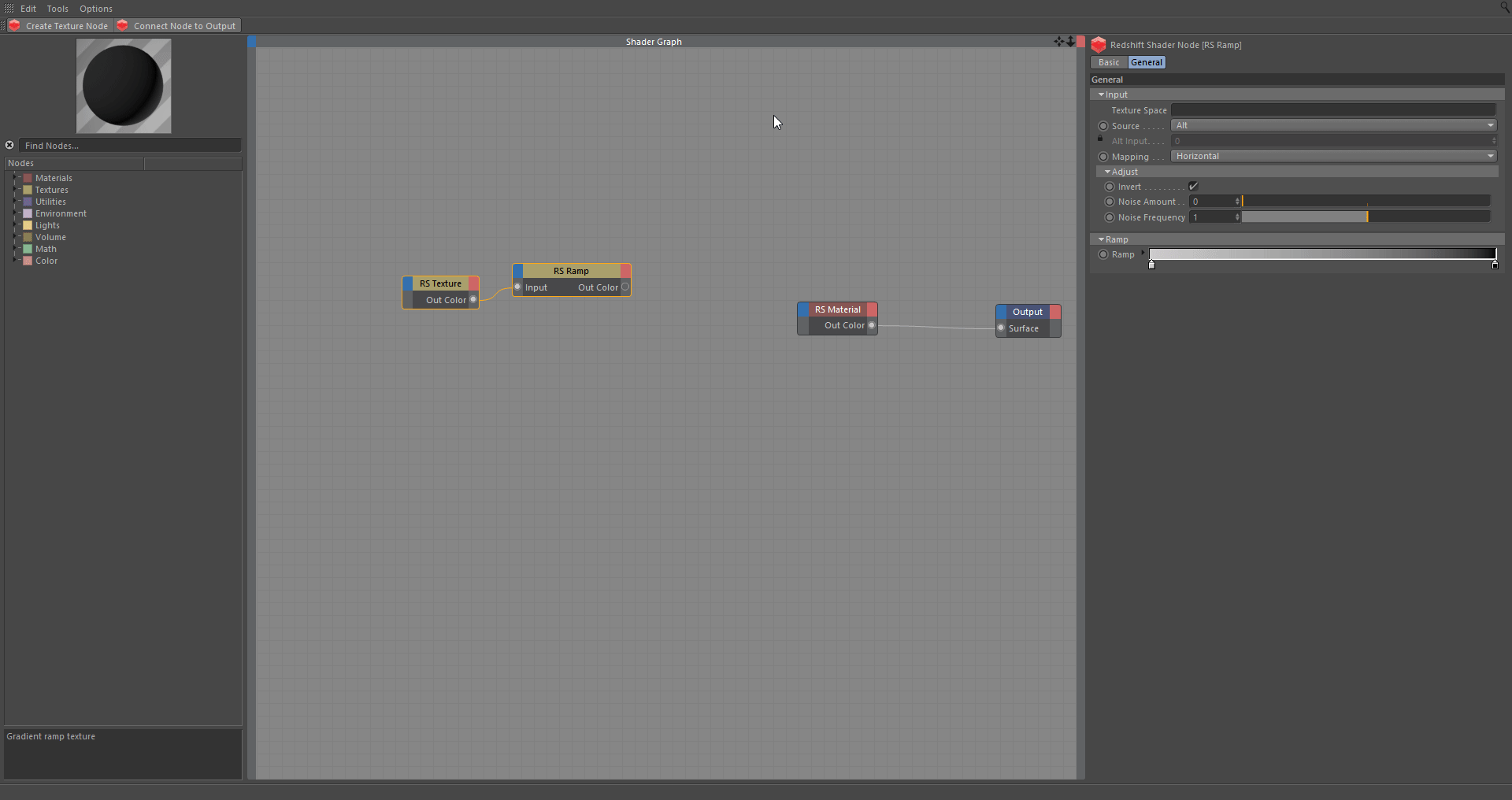Click the zoom view arrow icon in the Shader Graph header
The width and height of the screenshot is (1512, 800).
[1070, 41]
